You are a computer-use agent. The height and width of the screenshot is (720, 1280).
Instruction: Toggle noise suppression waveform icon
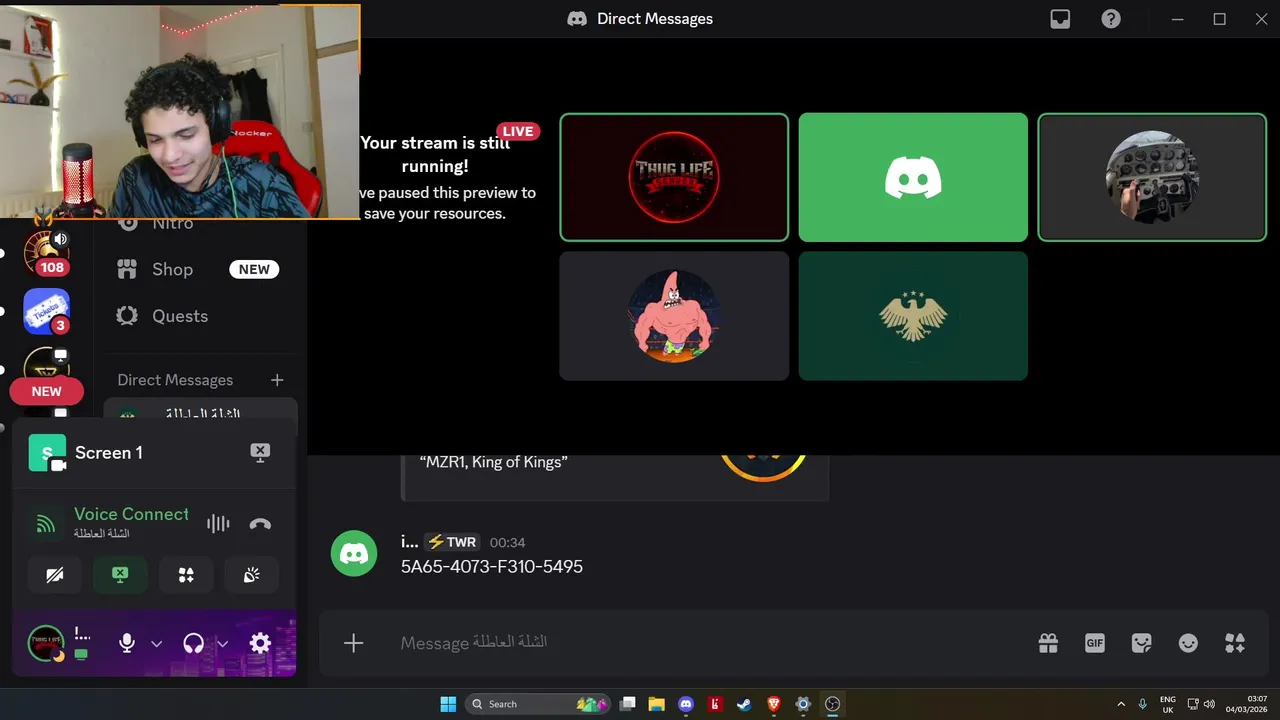click(217, 523)
